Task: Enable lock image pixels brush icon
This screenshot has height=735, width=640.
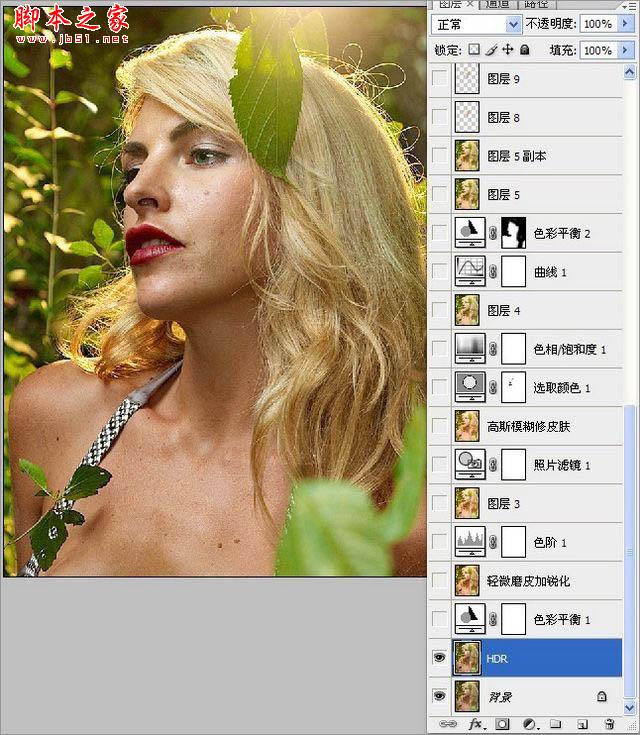Action: pyautogui.click(x=491, y=50)
